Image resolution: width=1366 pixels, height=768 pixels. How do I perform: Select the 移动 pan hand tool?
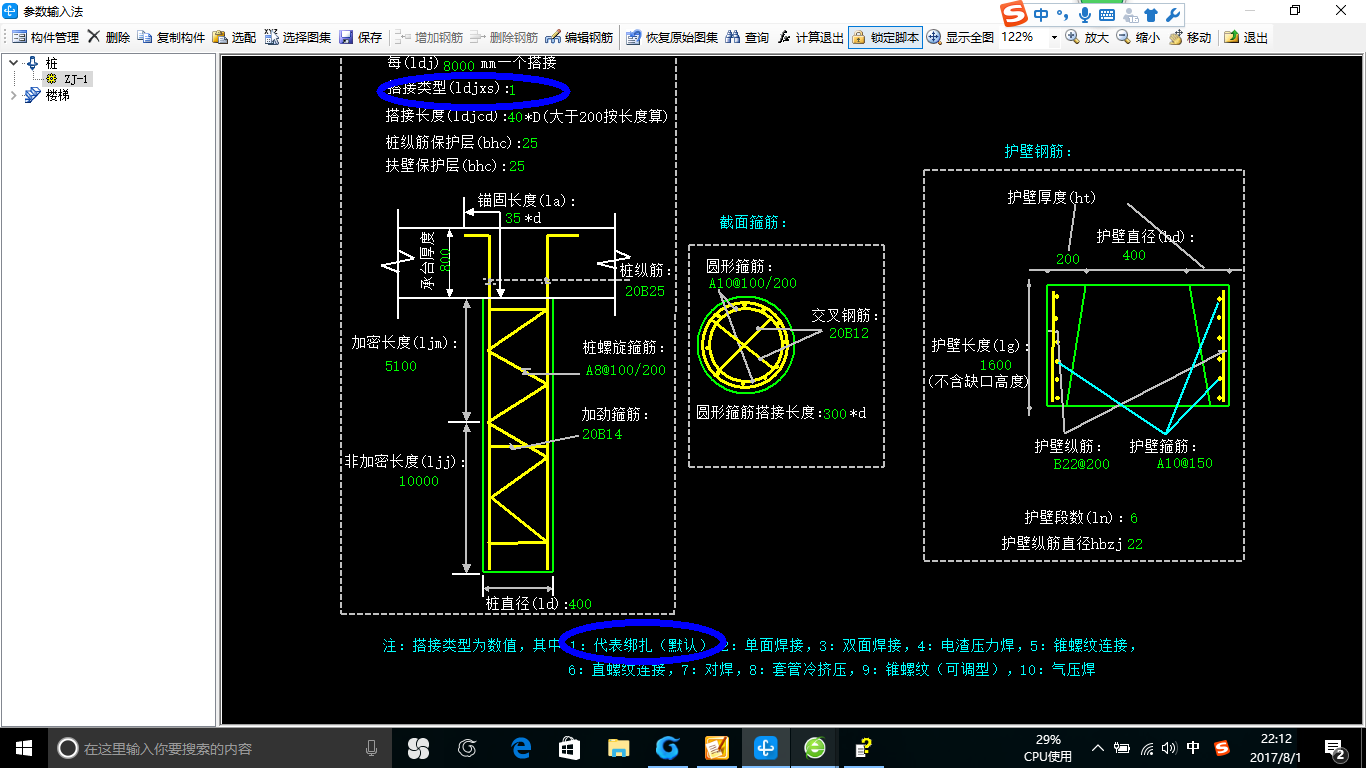[1174, 37]
